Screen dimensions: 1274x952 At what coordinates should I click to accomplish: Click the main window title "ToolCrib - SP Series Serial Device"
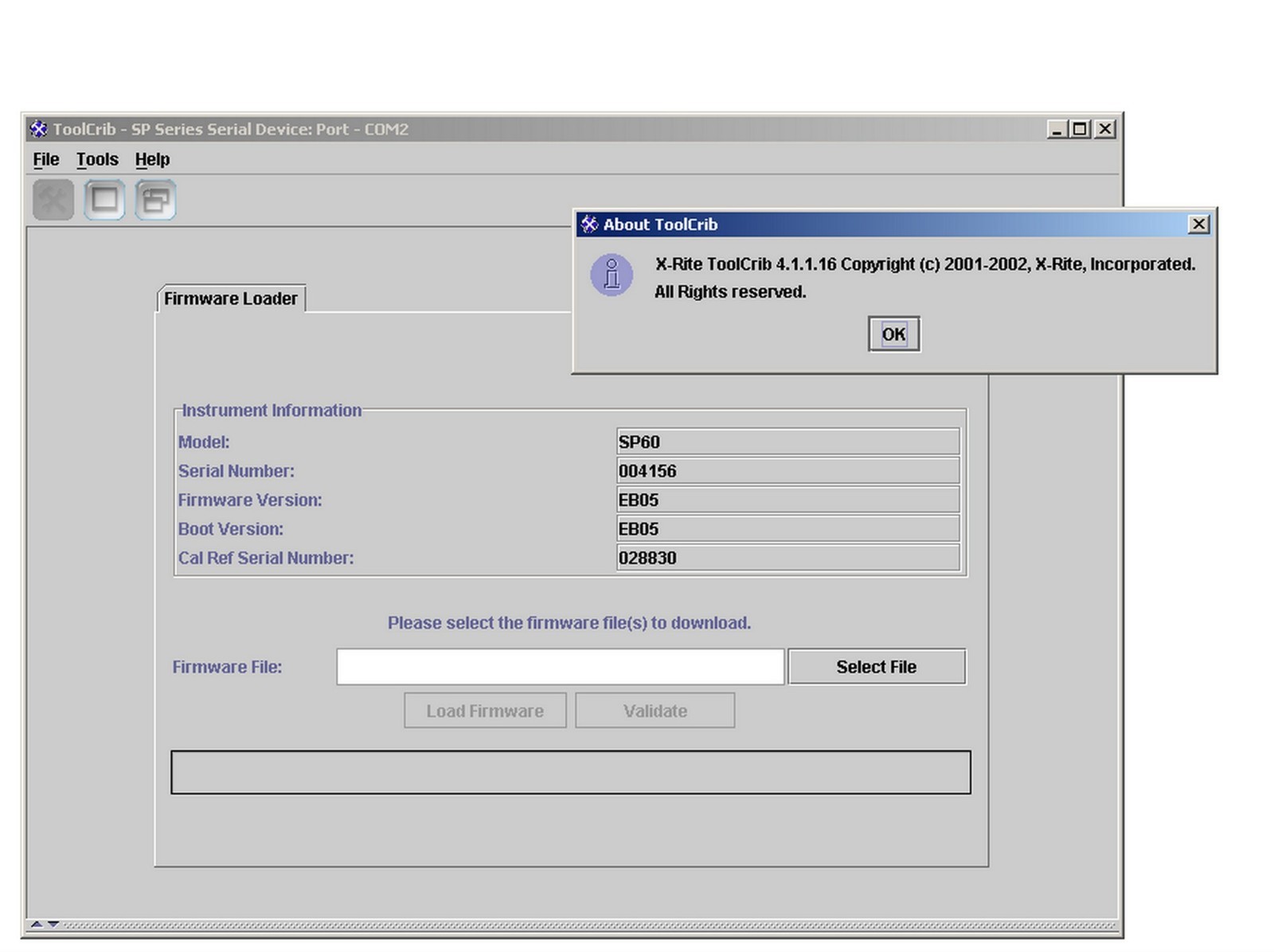point(231,129)
